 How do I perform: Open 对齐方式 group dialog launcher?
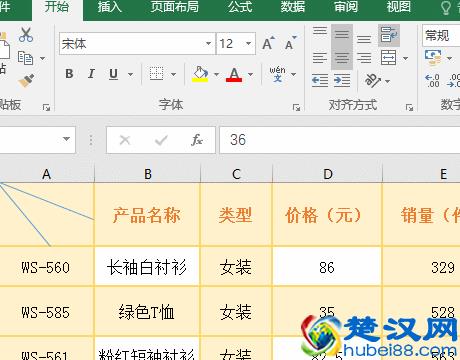tap(409, 107)
